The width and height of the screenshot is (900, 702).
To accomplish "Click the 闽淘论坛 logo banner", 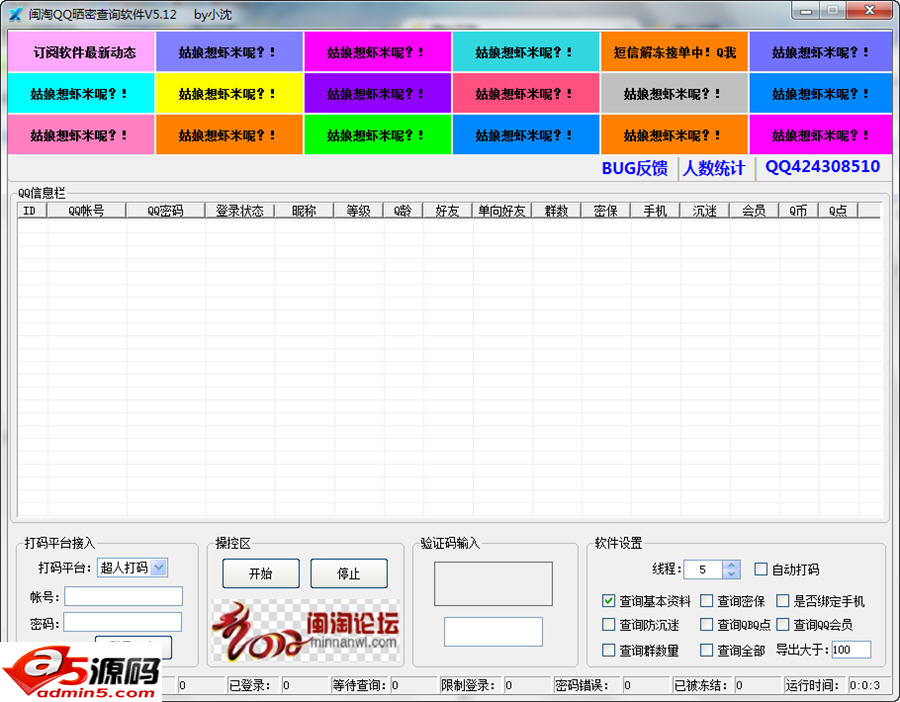I will [x=306, y=630].
